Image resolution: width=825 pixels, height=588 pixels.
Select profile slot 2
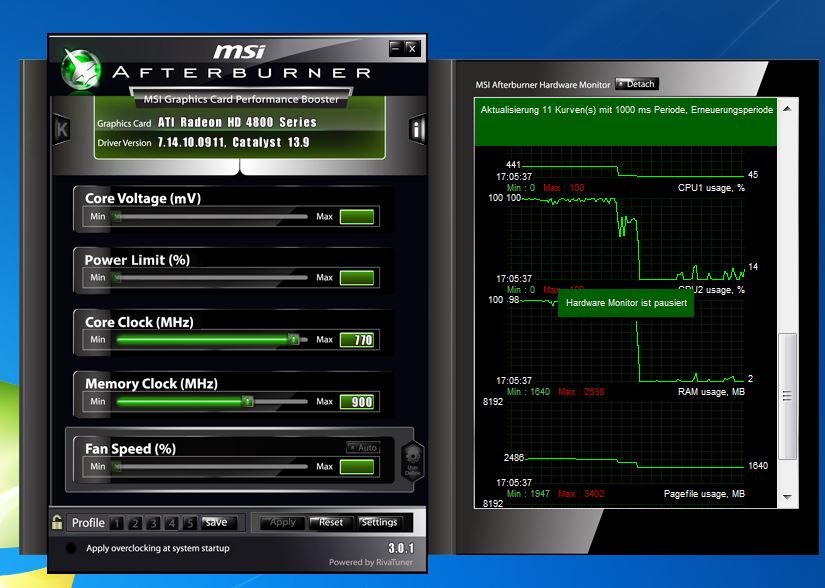[135, 523]
